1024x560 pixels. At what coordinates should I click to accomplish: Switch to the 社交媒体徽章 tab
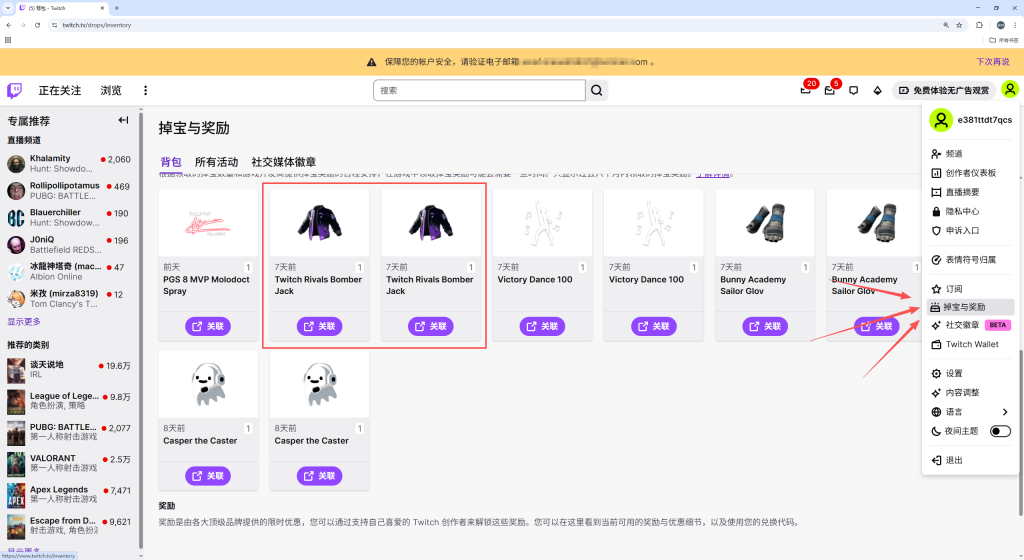click(x=283, y=162)
